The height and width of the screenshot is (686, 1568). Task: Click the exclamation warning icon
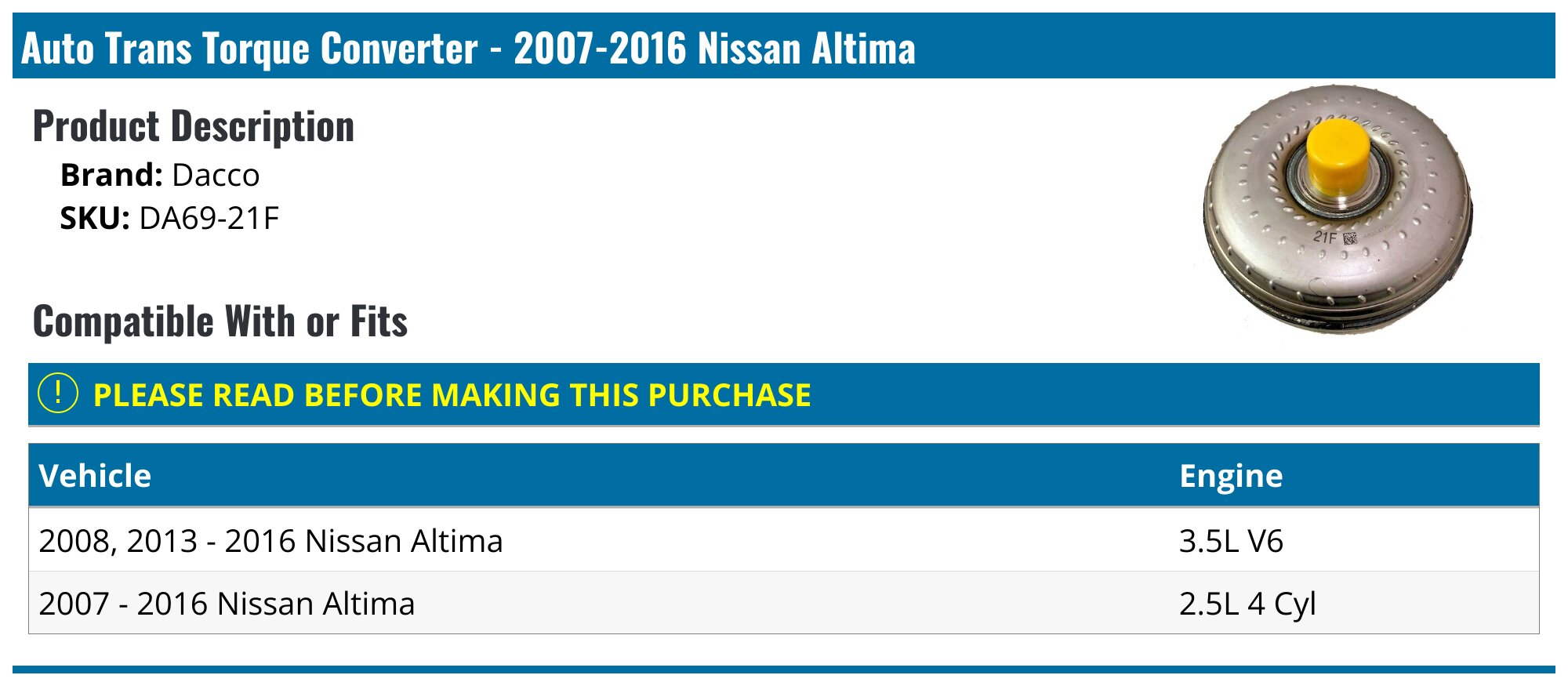pyautogui.click(x=58, y=394)
